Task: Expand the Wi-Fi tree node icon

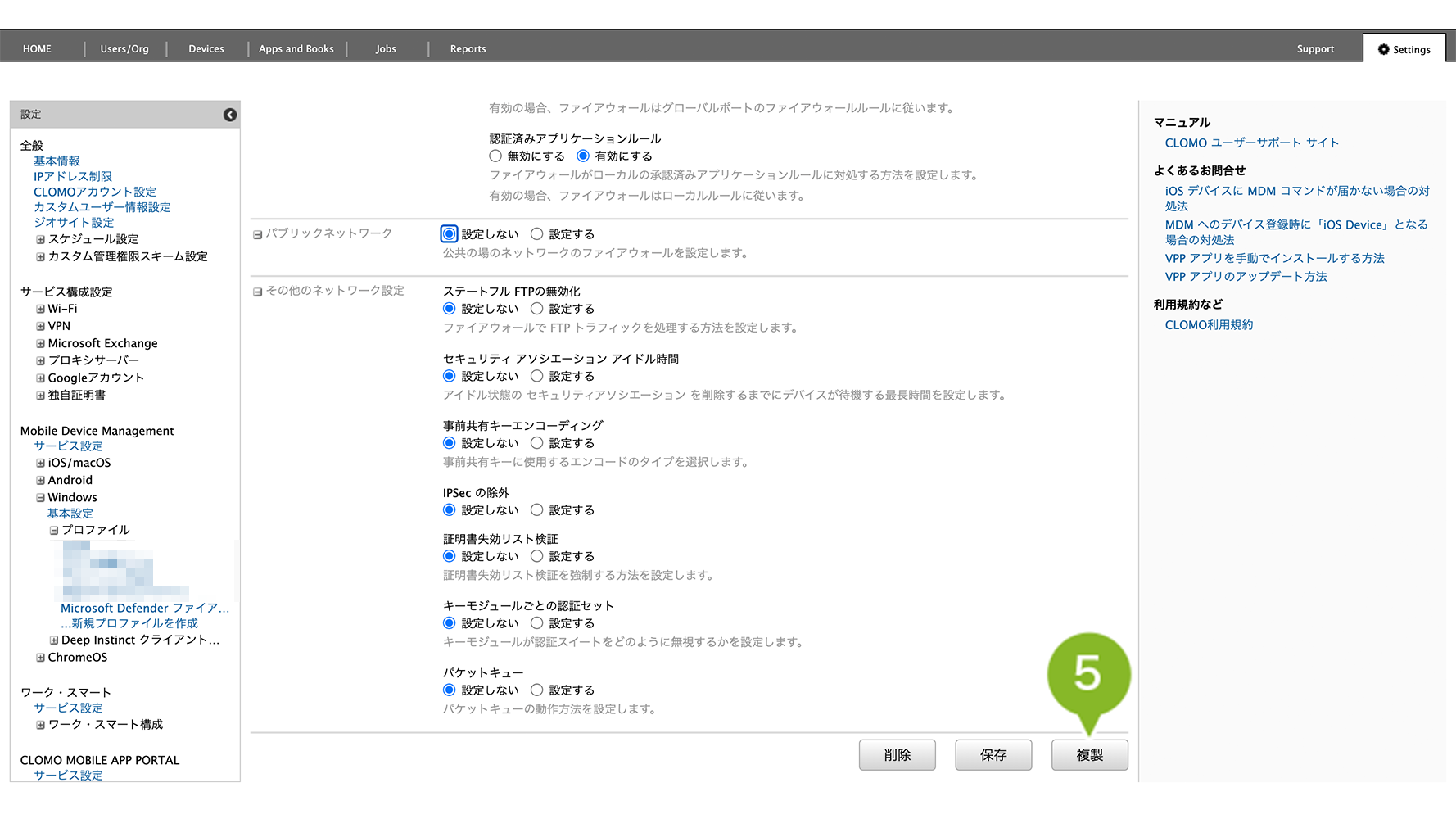Action: pos(40,310)
